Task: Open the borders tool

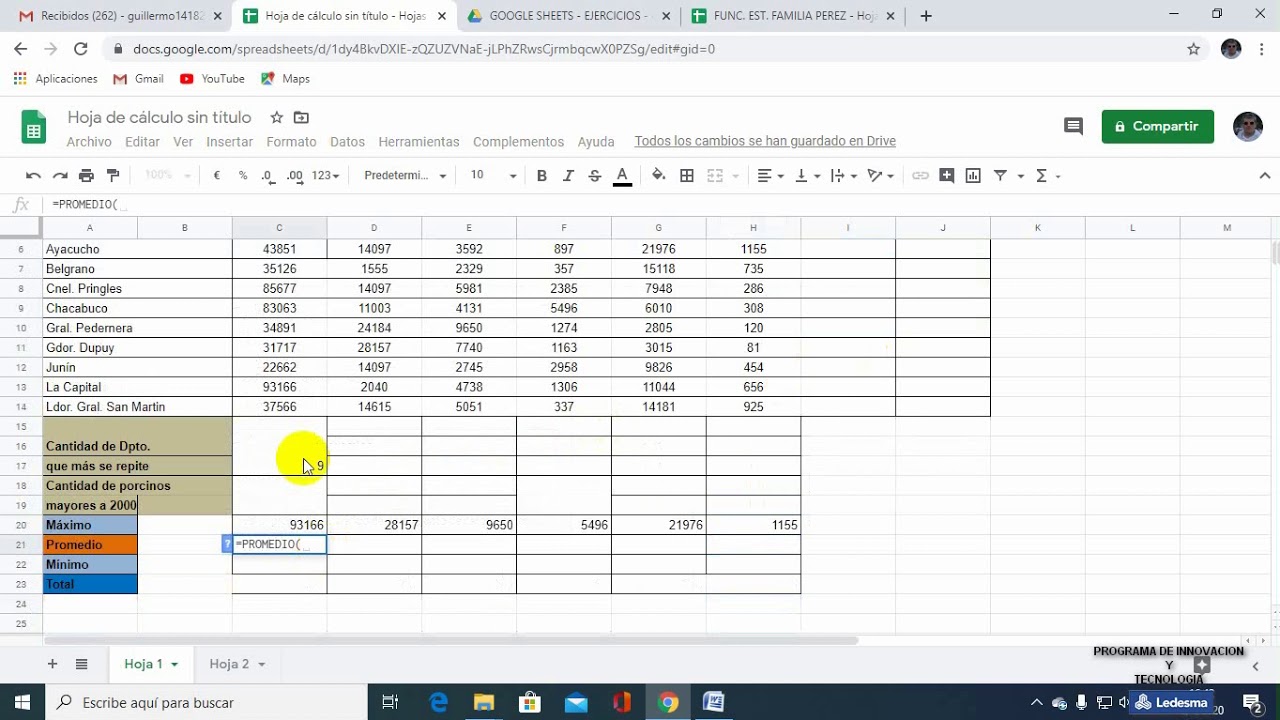Action: [x=687, y=176]
